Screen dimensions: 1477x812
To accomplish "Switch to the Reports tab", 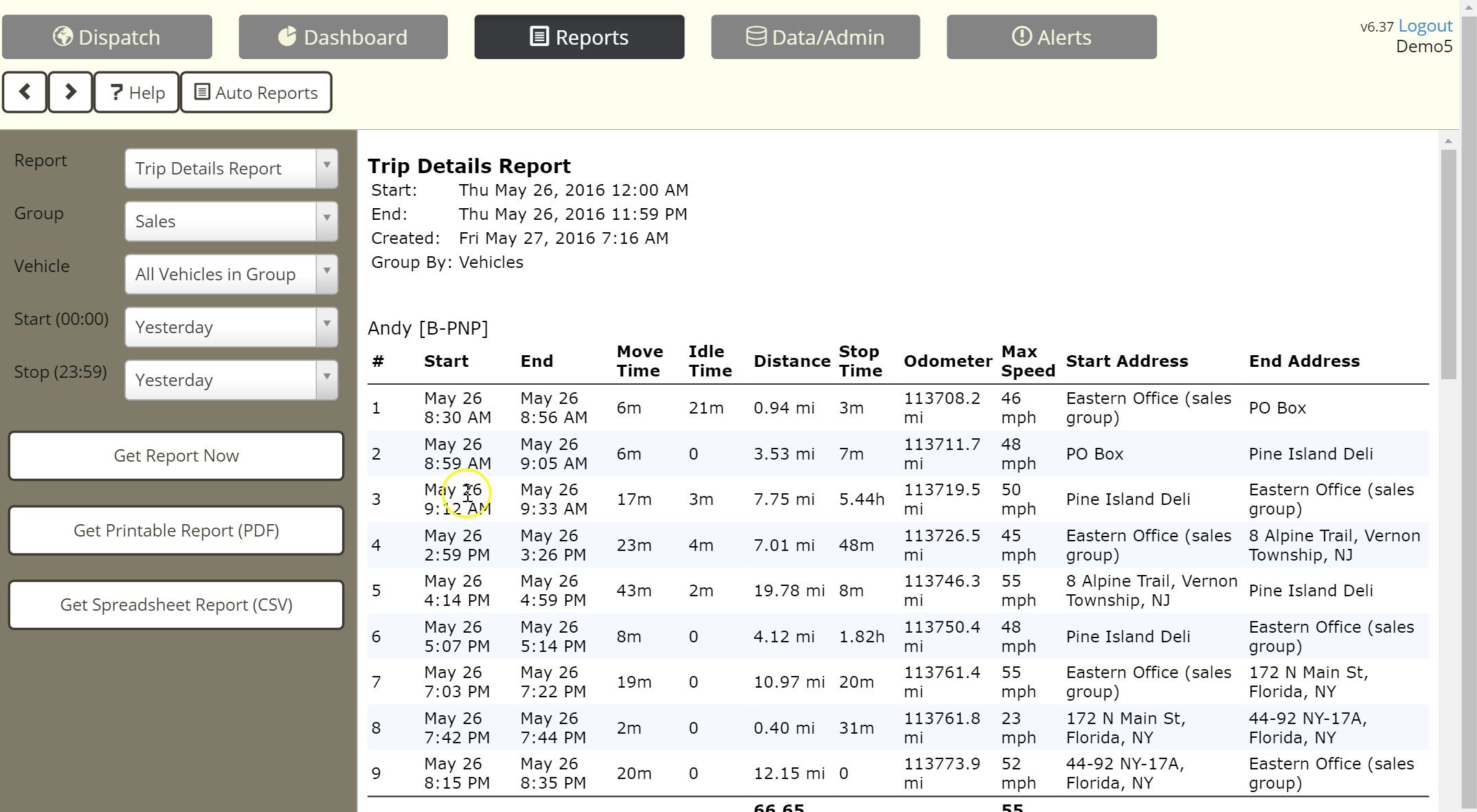I will (x=578, y=37).
